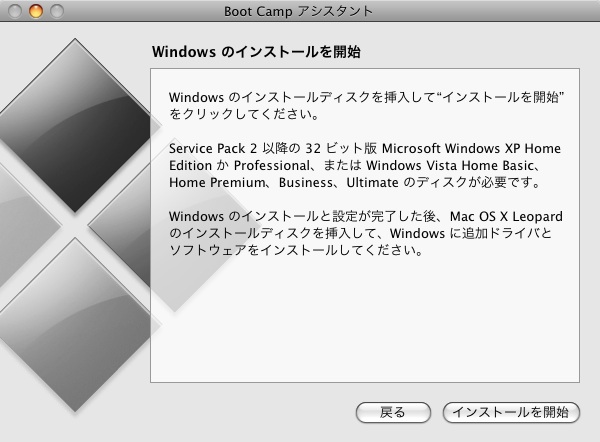Click the first paragraph about inserting install disc
The height and width of the screenshot is (442, 600).
point(367,106)
